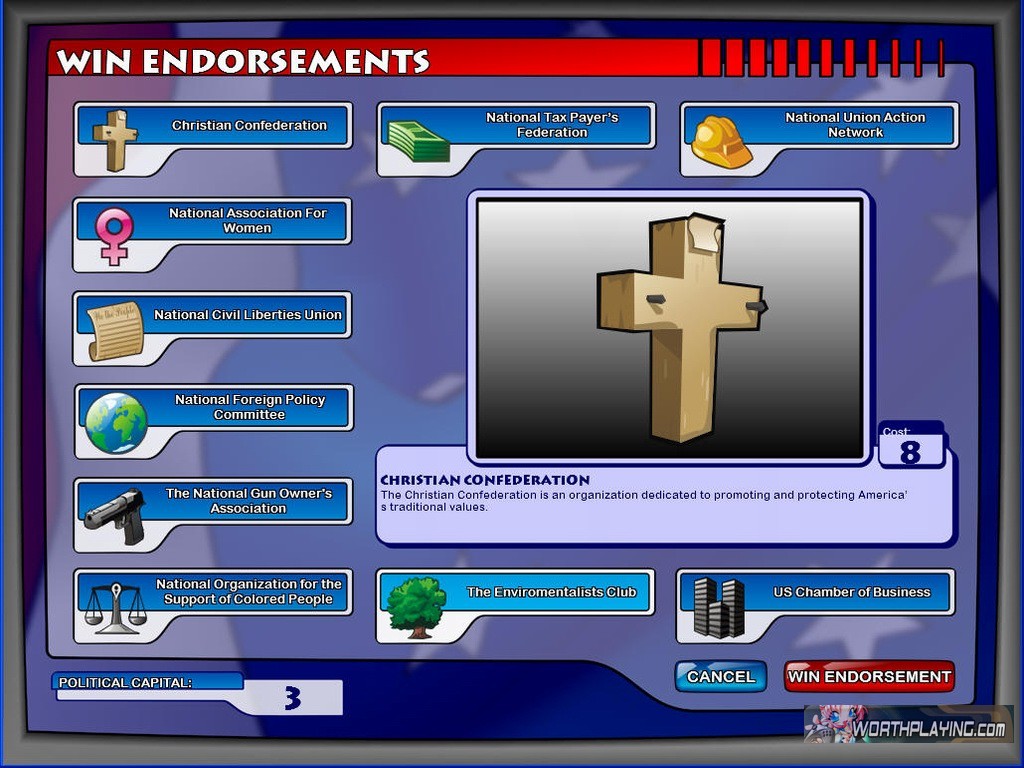Select the pink female symbol icon
This screenshot has width=1024, height=768.
[x=114, y=235]
